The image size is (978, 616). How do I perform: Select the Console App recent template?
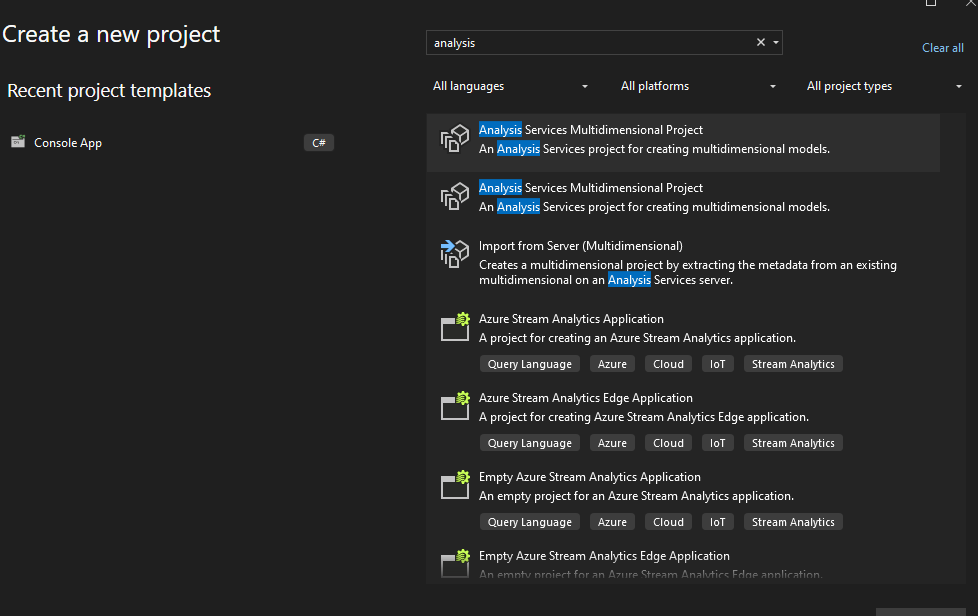coord(172,143)
